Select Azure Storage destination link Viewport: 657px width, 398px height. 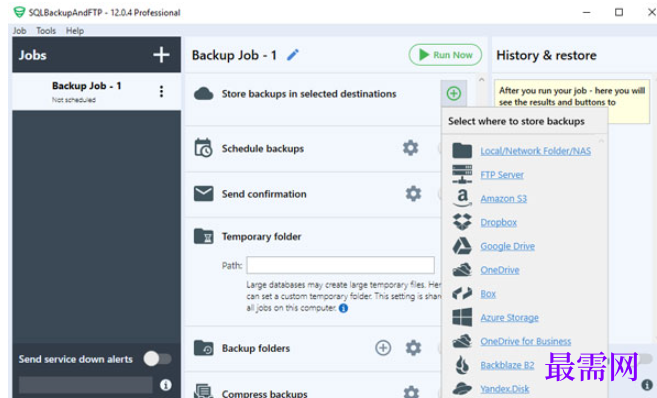pyautogui.click(x=510, y=318)
